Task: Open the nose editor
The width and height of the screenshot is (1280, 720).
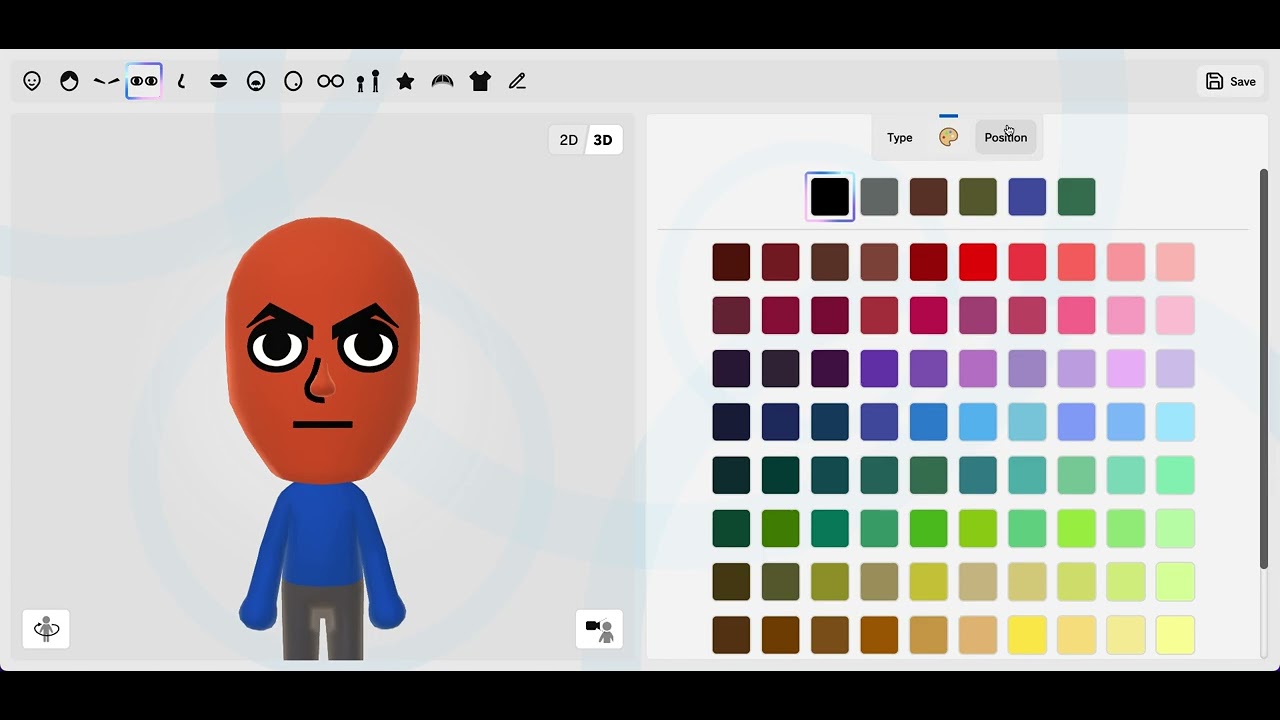Action: click(x=181, y=81)
